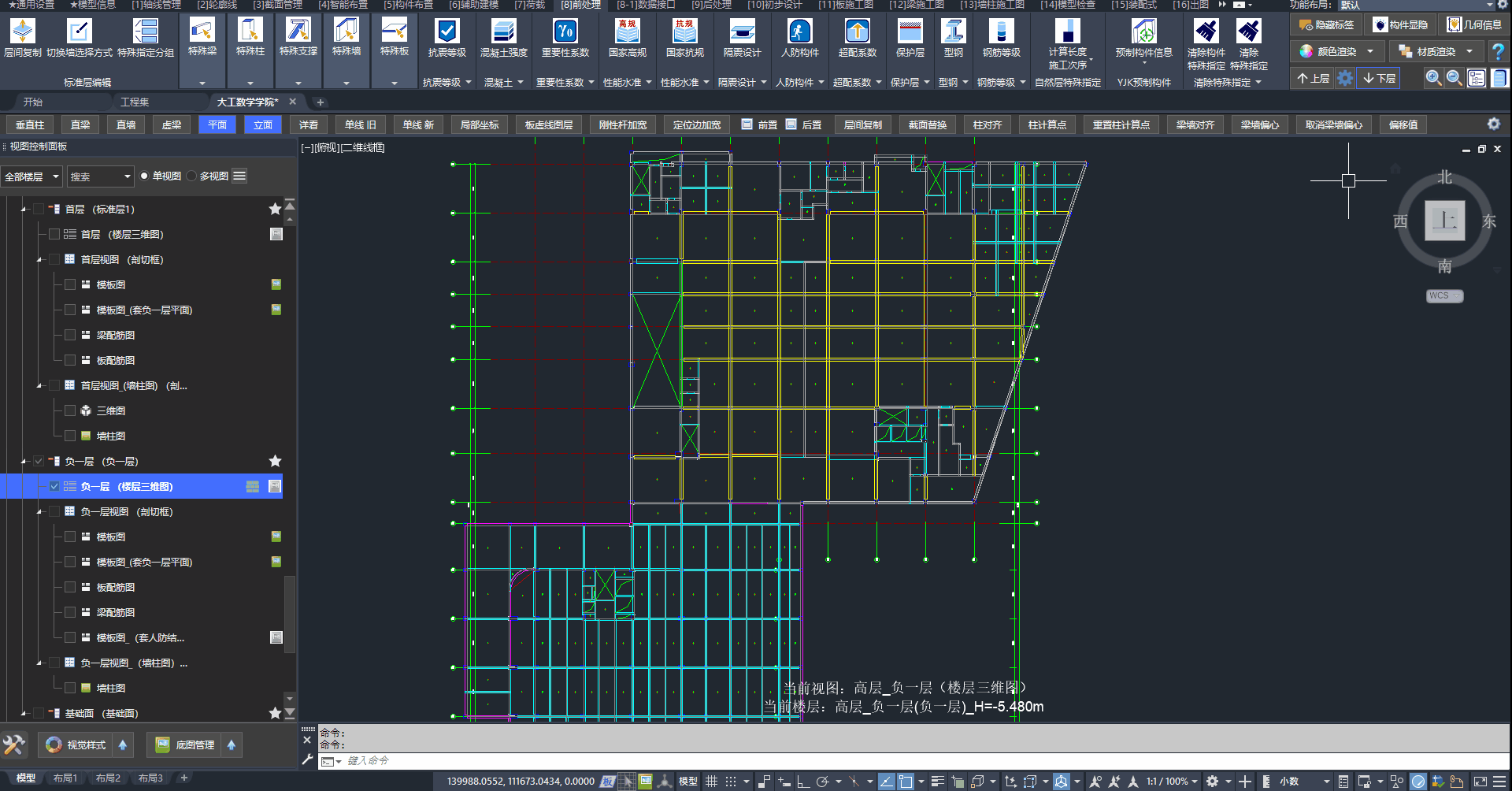Toggle the 前置 checkbox
Screen dimensions: 1512x791
747,124
